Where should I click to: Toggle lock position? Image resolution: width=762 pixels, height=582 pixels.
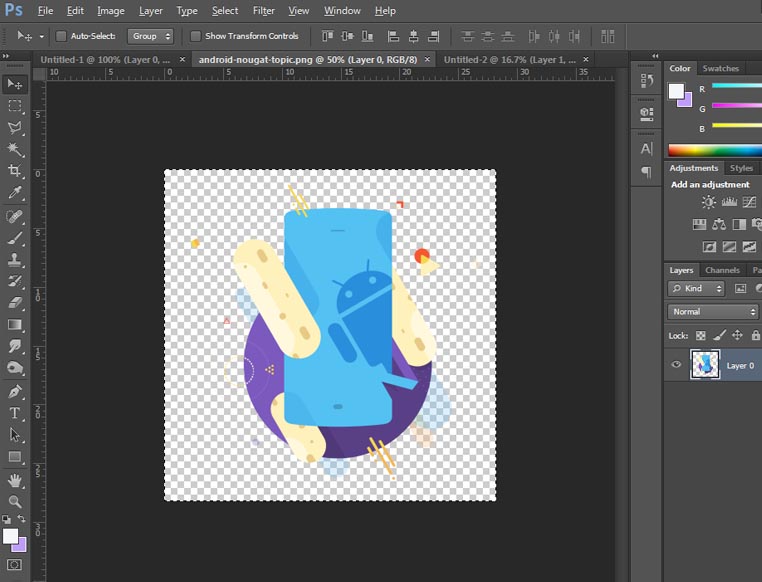coord(737,335)
